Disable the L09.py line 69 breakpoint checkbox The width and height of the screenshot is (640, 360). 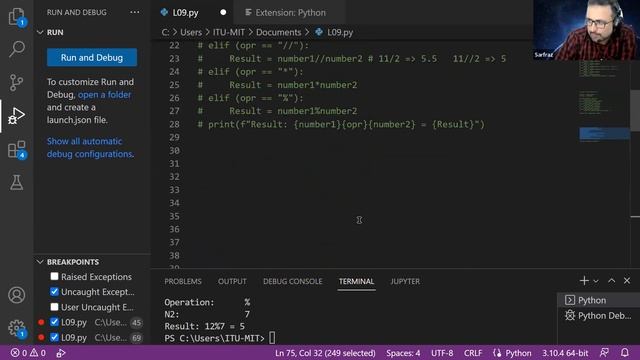(54, 337)
